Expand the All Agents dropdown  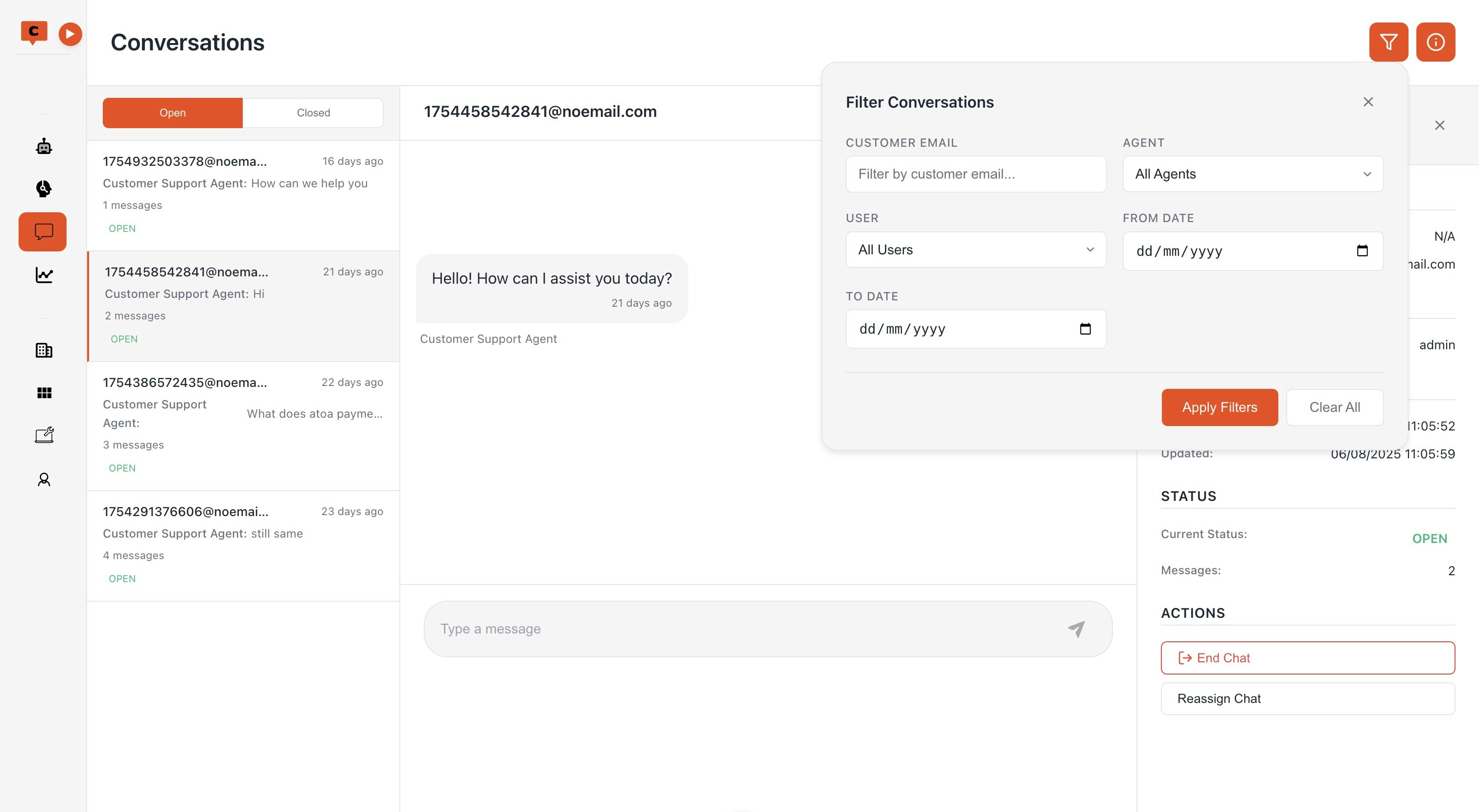pyautogui.click(x=1252, y=174)
